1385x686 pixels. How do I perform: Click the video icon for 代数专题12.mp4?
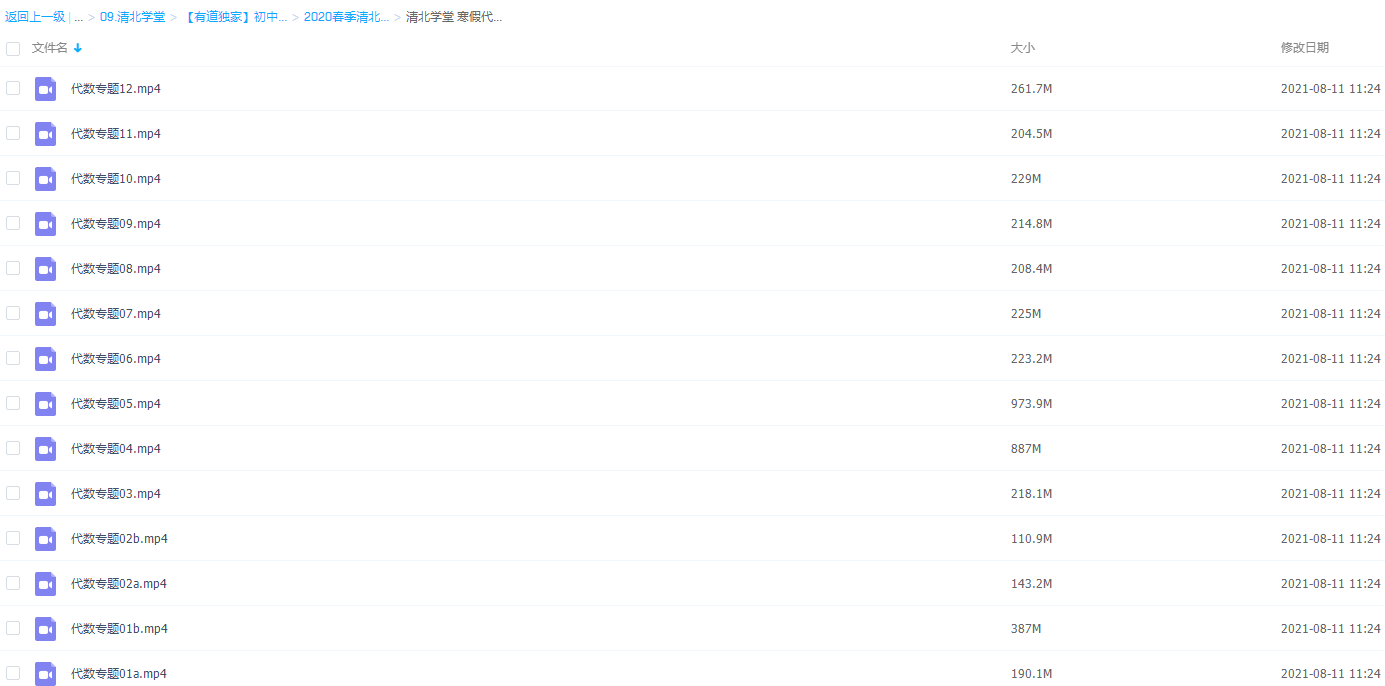click(45, 89)
